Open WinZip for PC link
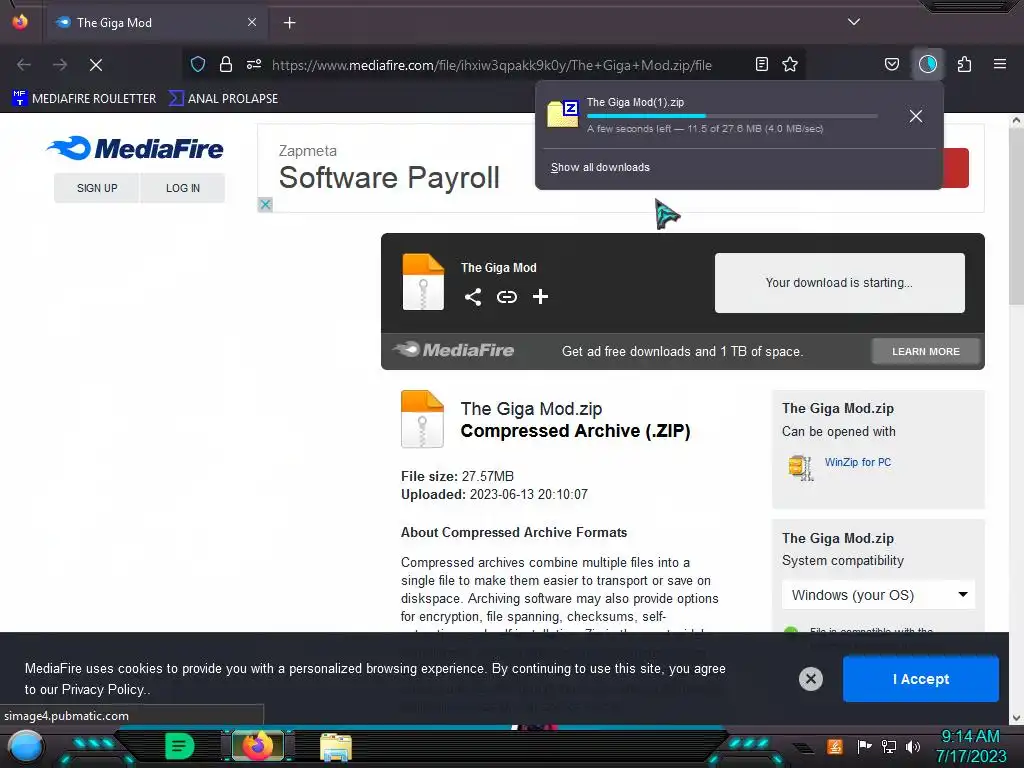1024x768 pixels. [857, 462]
